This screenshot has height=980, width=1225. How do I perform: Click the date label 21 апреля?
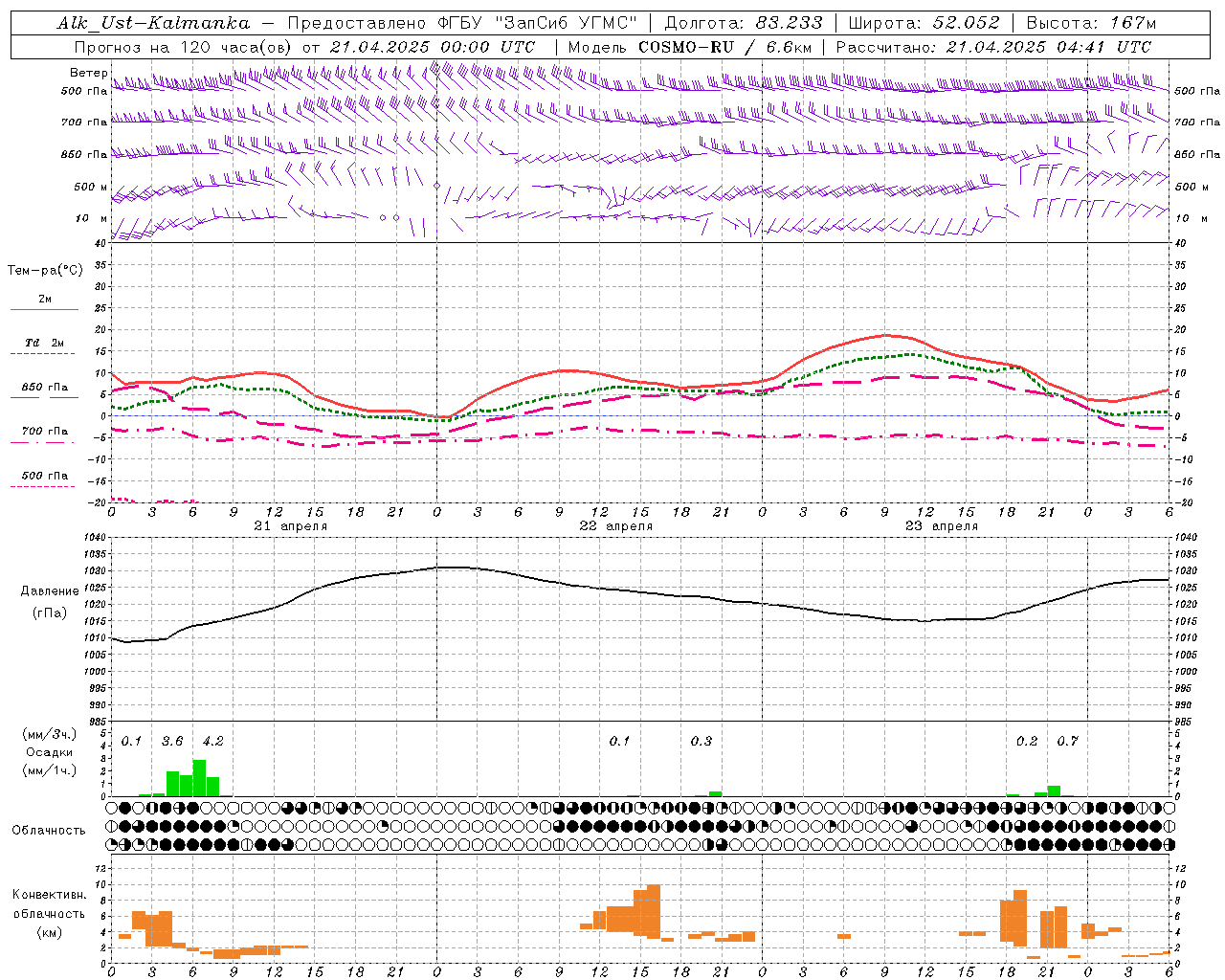pyautogui.click(x=291, y=526)
